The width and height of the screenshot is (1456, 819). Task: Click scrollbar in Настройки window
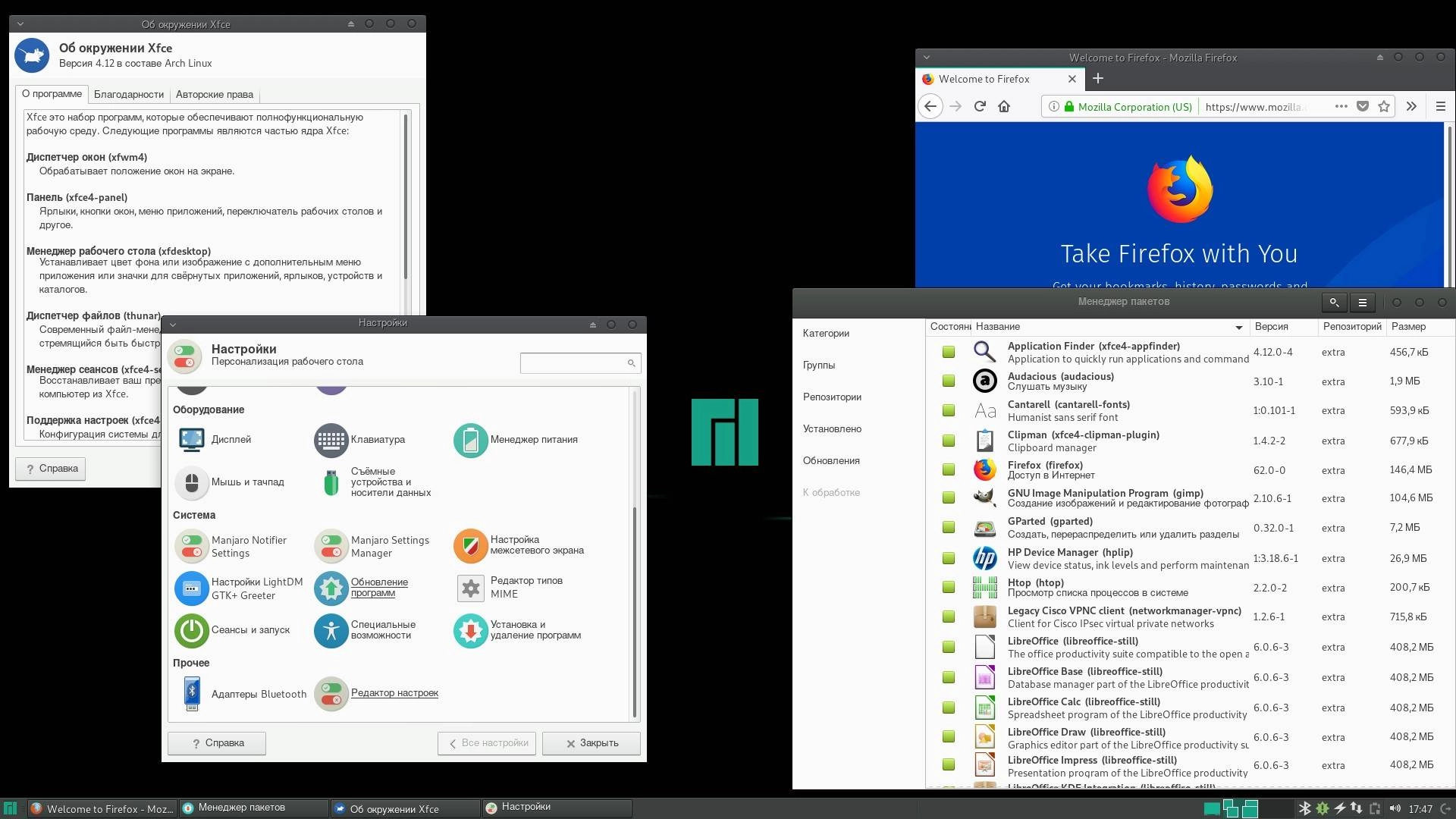(634, 611)
